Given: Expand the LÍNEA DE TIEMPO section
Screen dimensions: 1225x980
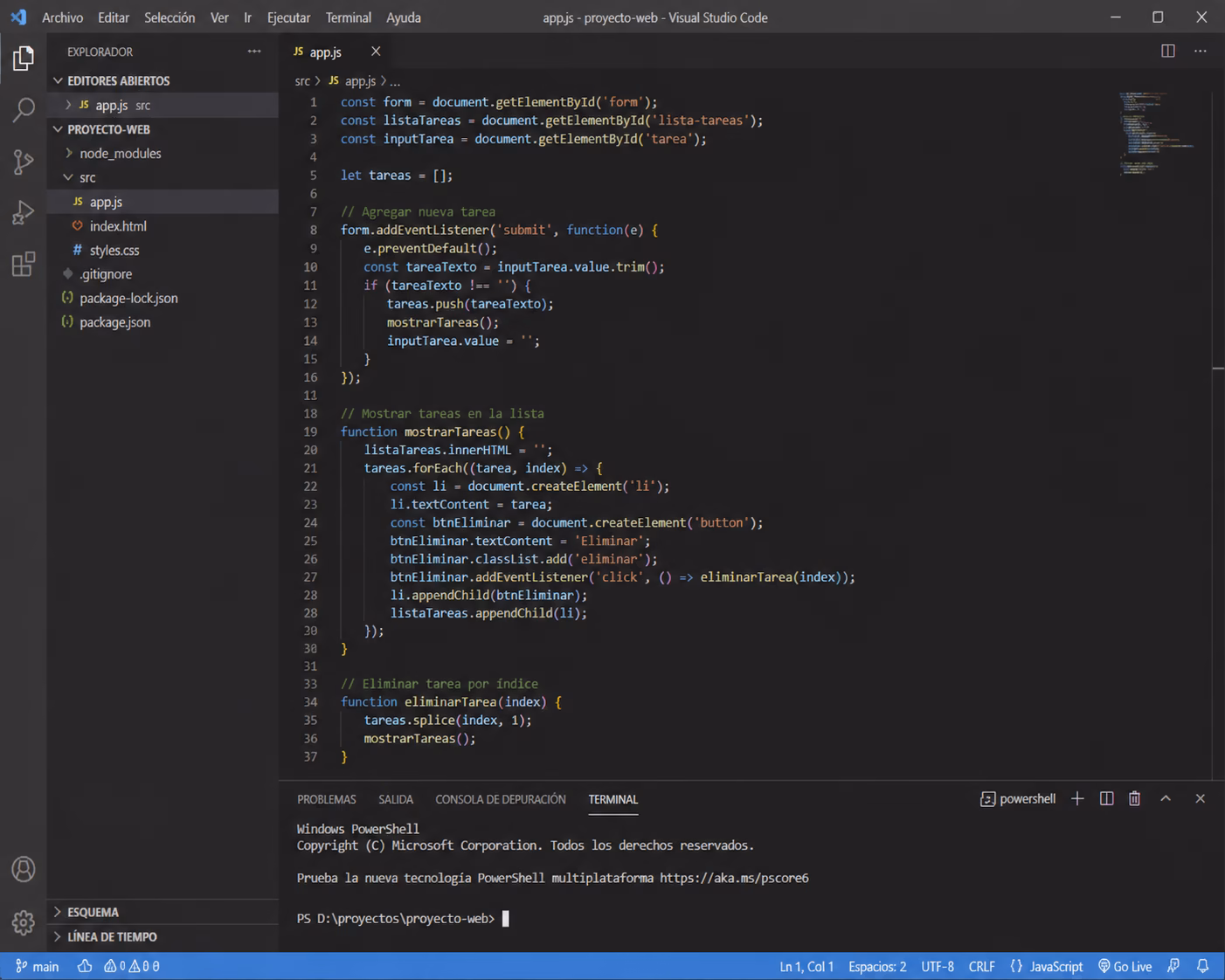Looking at the screenshot, I should click(163, 936).
